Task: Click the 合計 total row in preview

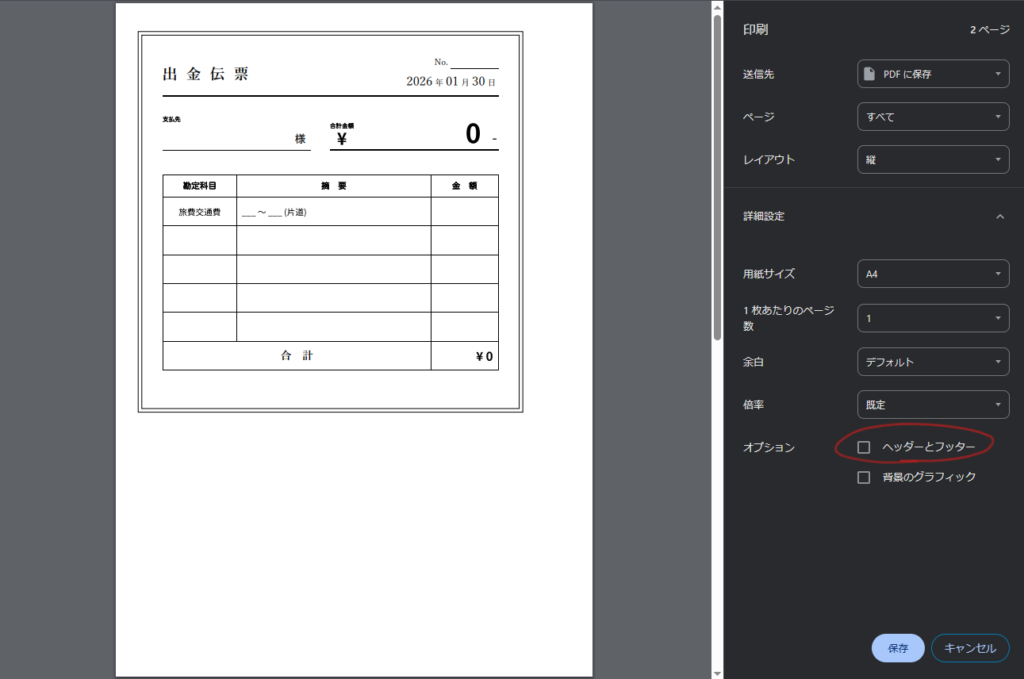Action: pos(296,356)
